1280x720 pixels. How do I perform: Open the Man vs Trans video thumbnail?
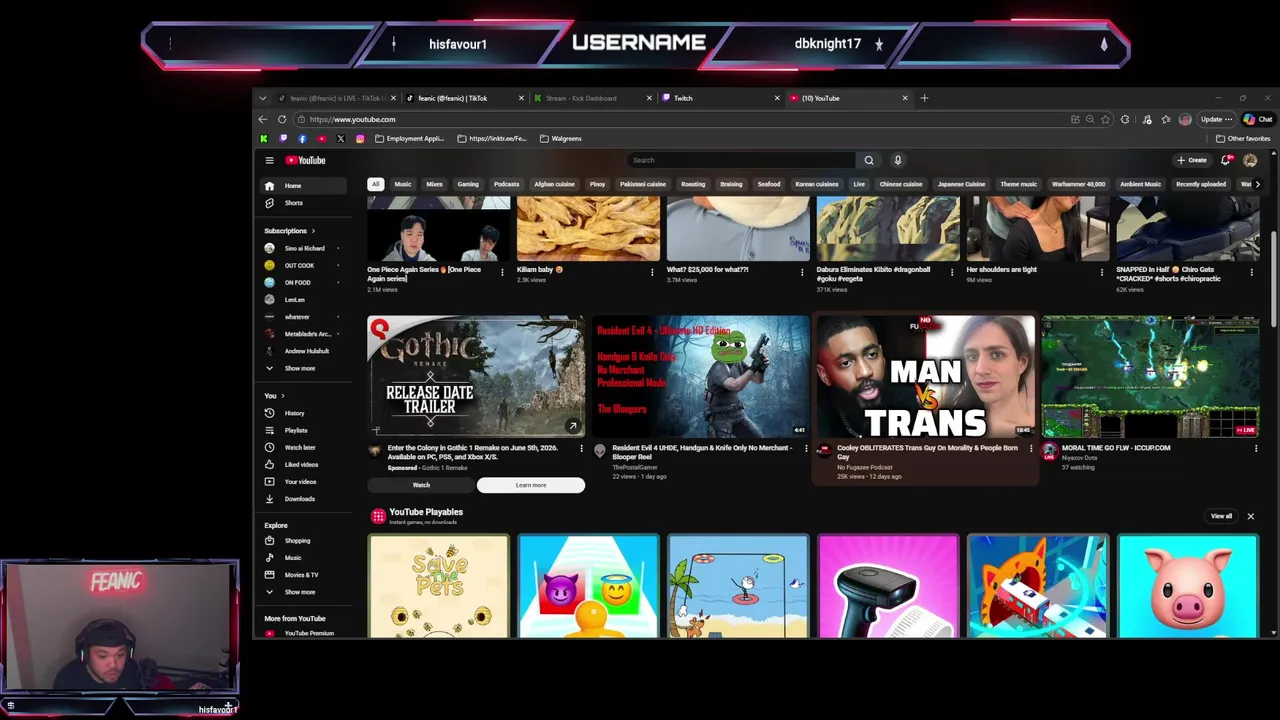pos(926,377)
